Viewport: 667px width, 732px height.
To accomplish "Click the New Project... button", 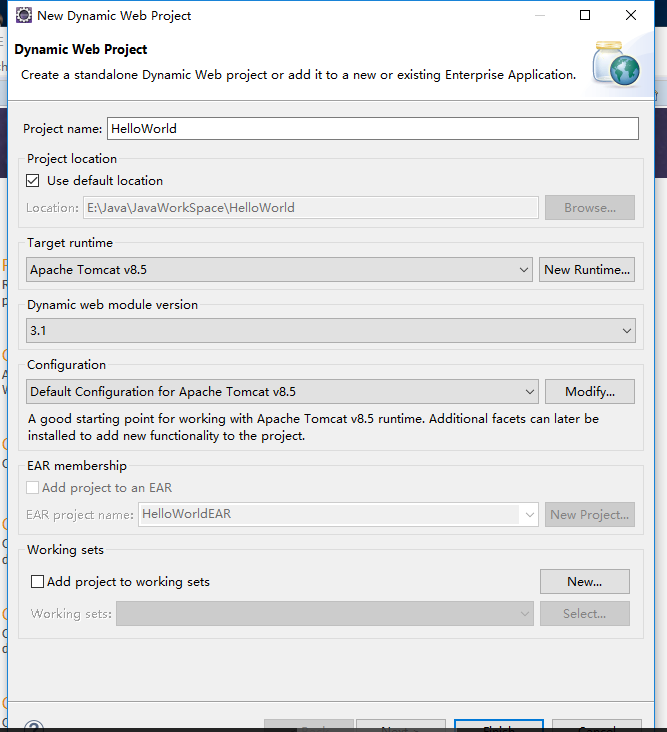I will click(590, 514).
